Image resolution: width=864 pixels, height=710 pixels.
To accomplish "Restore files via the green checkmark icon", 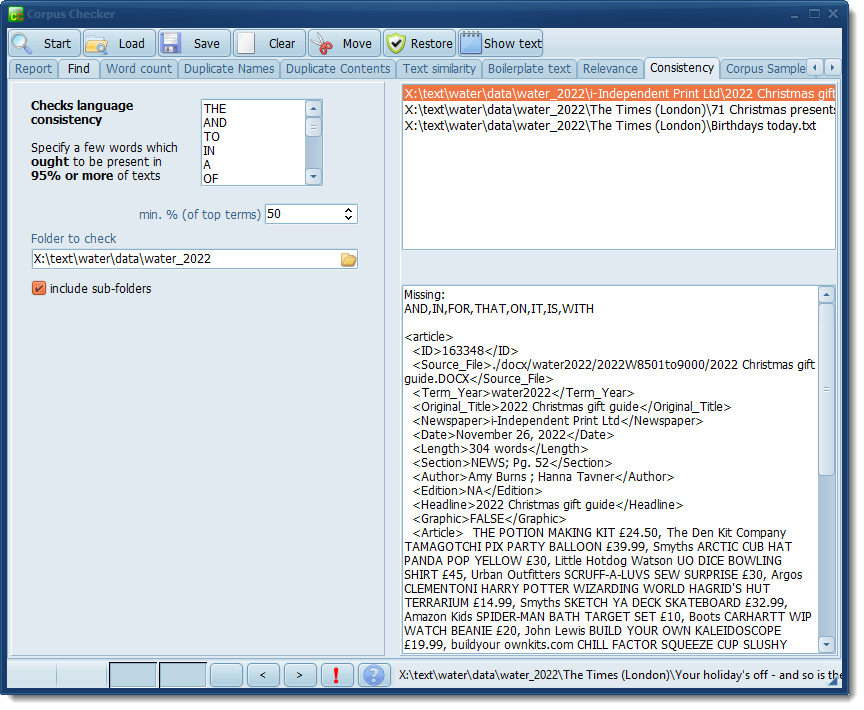I will (x=397, y=43).
